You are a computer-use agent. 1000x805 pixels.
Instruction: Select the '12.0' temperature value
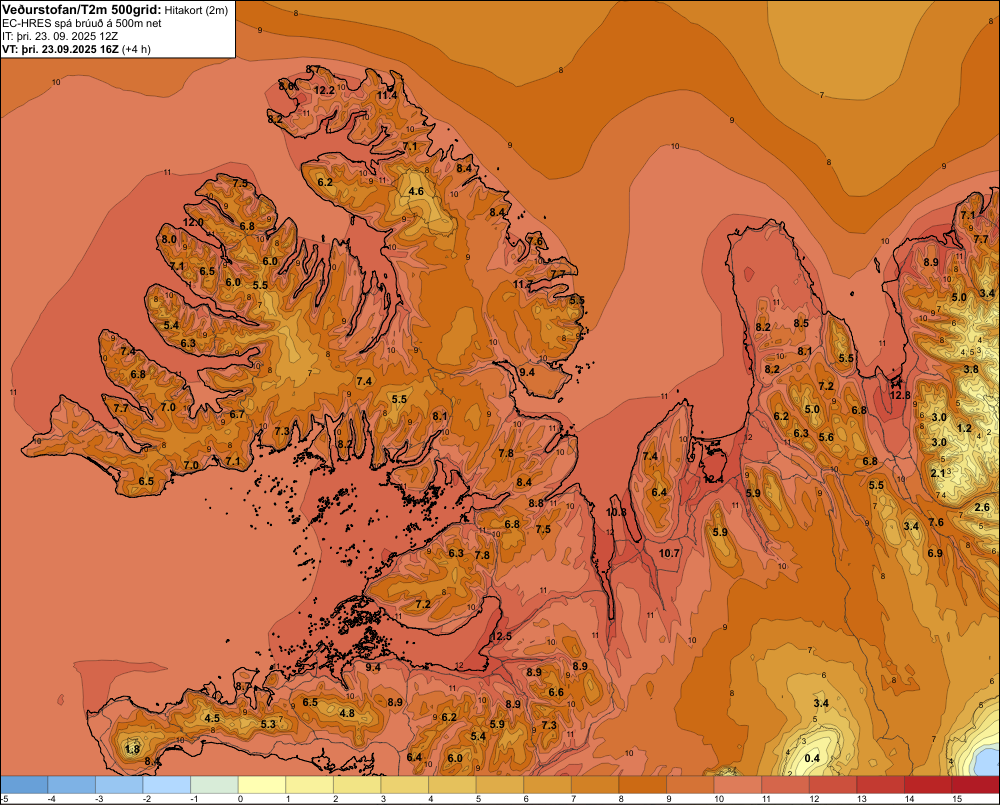[x=193, y=223]
